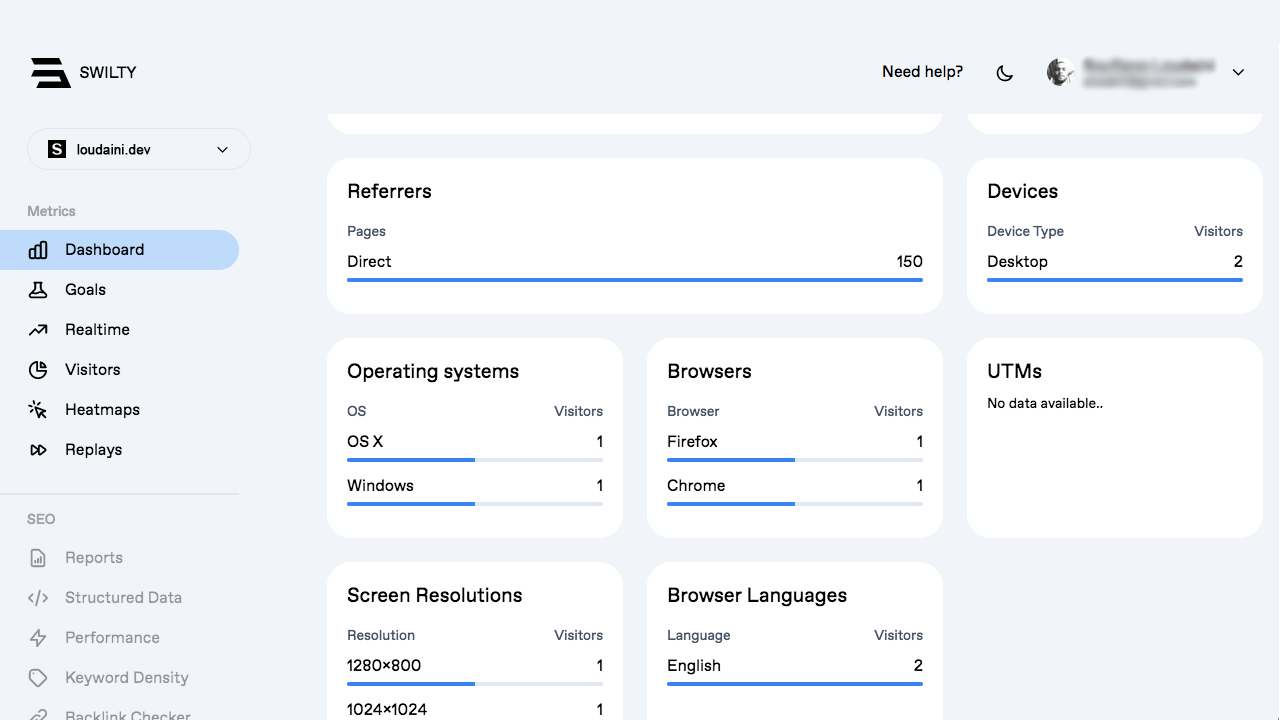Open Backlink Checker tool
Screen dimensions: 1280x720
(119, 709)
